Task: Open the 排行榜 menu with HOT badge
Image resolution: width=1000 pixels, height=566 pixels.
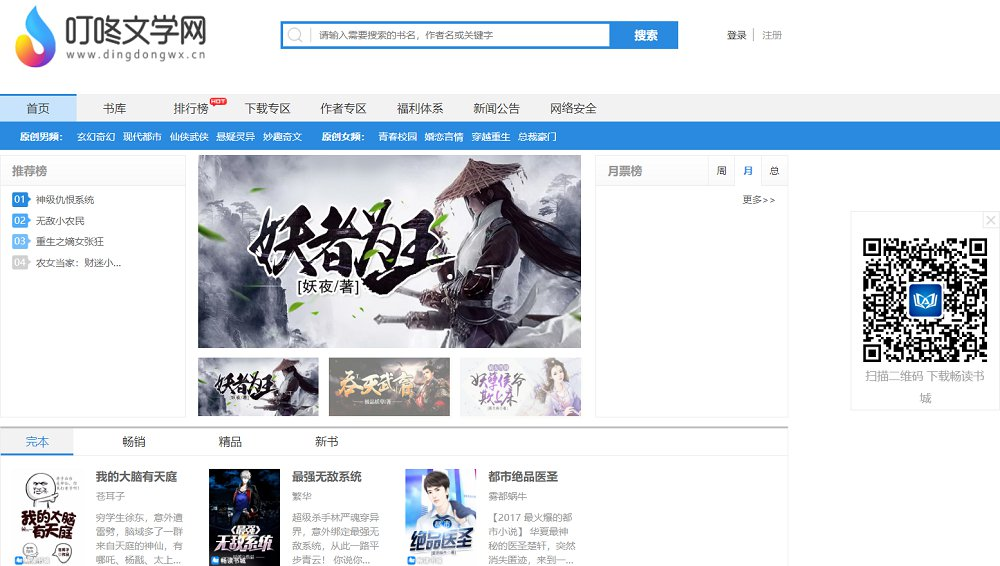Action: (x=191, y=108)
